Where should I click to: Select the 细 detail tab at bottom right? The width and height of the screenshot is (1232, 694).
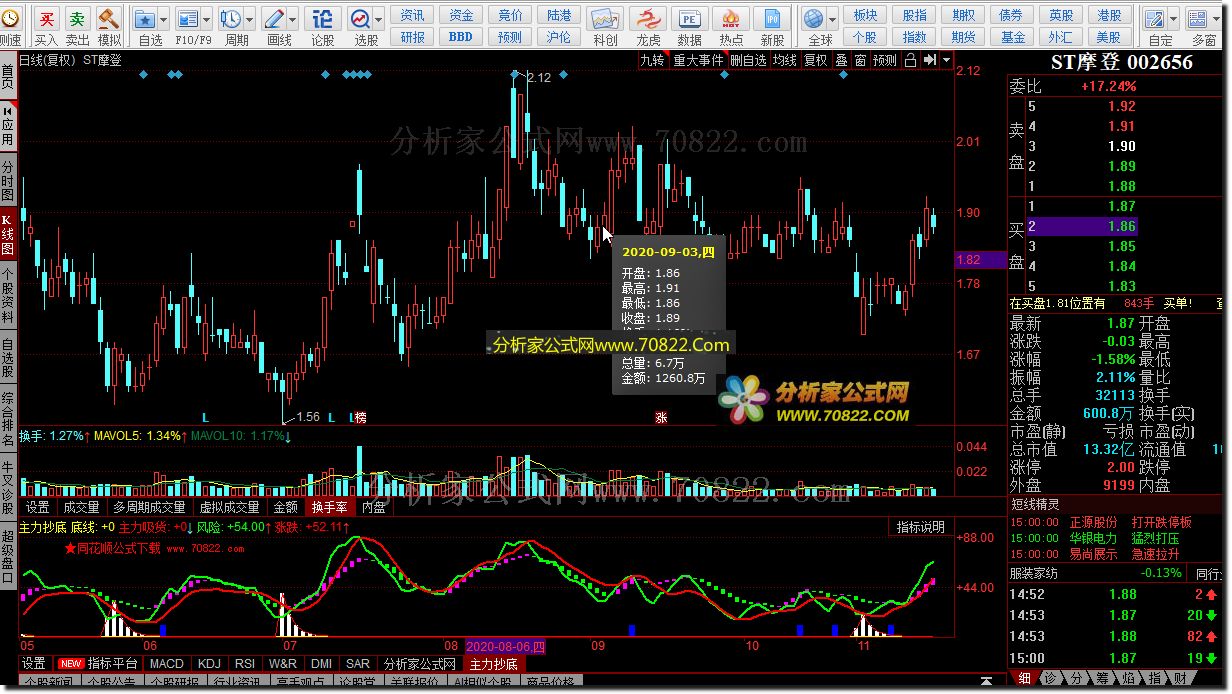point(1025,679)
